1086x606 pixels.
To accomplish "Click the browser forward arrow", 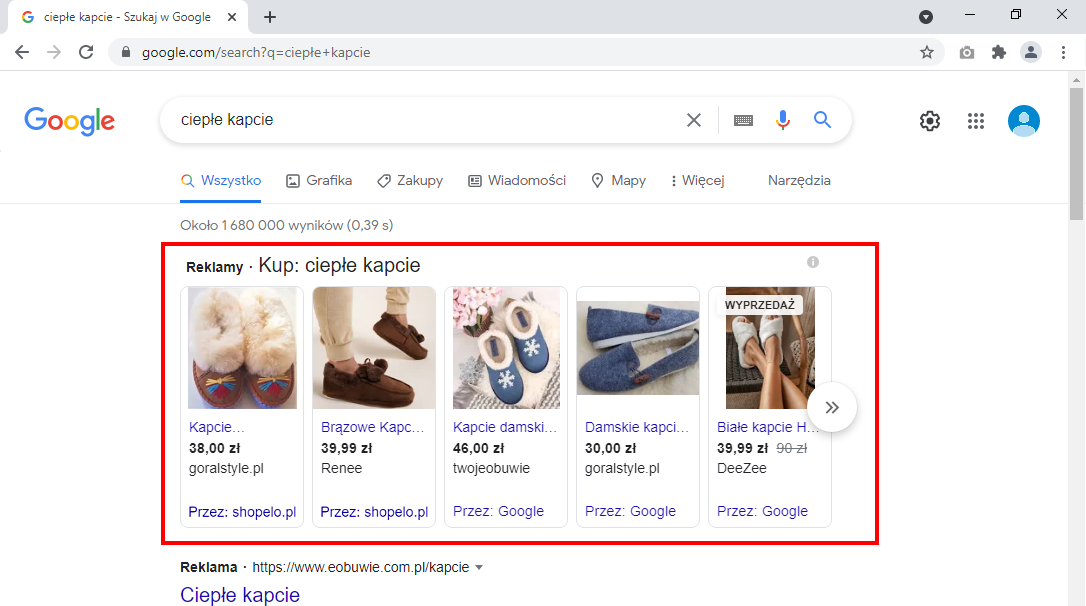I will (x=54, y=52).
